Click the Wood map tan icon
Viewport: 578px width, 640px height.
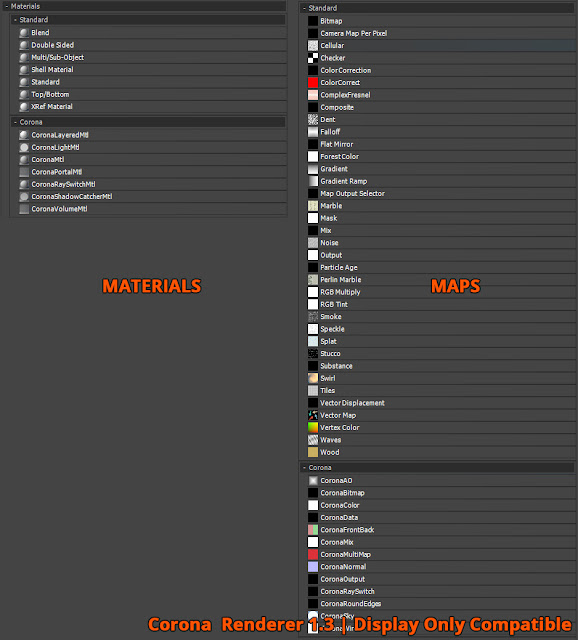coord(313,452)
